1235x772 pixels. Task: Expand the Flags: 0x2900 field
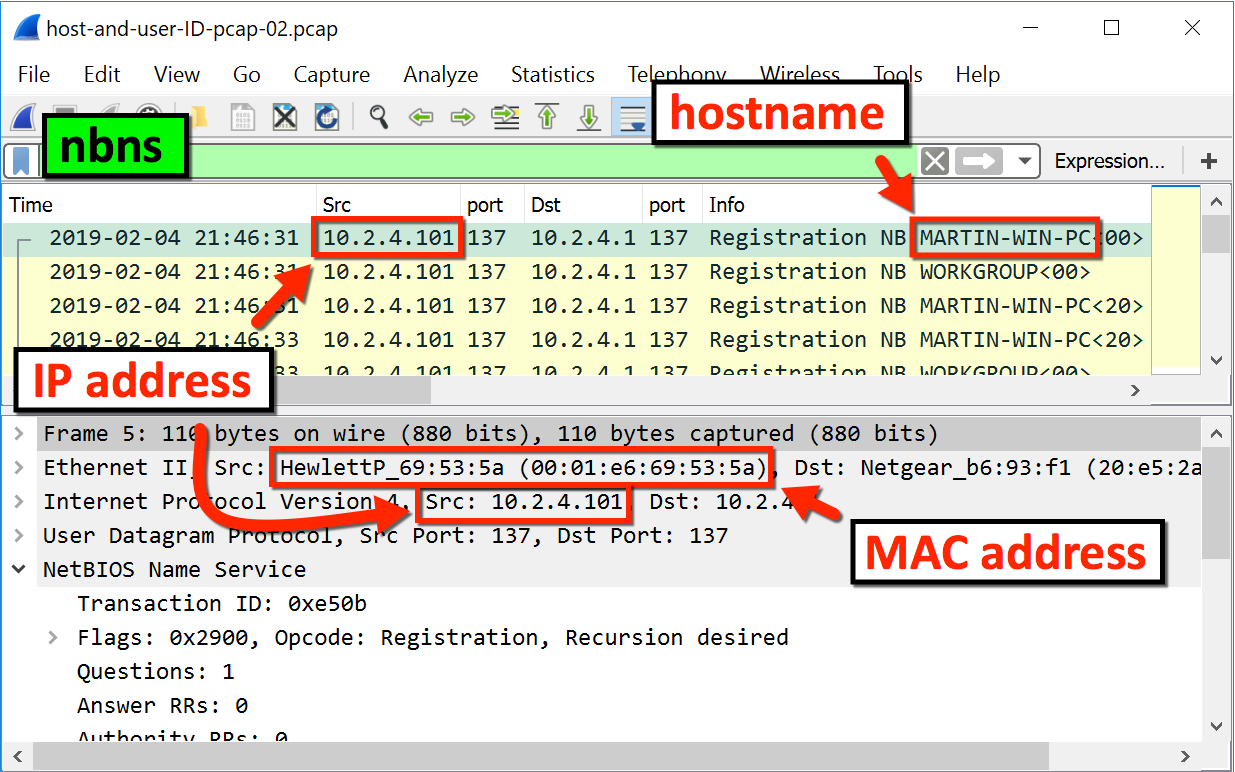[x=53, y=638]
